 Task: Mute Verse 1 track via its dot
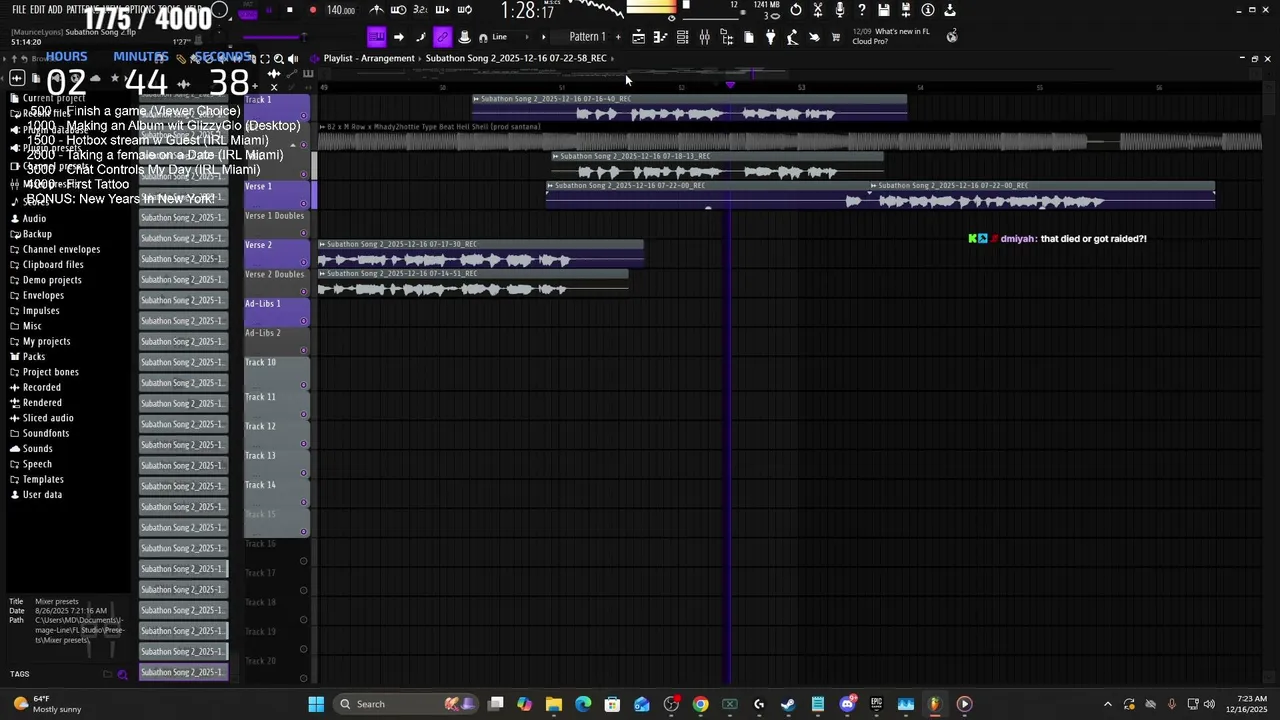point(304,203)
